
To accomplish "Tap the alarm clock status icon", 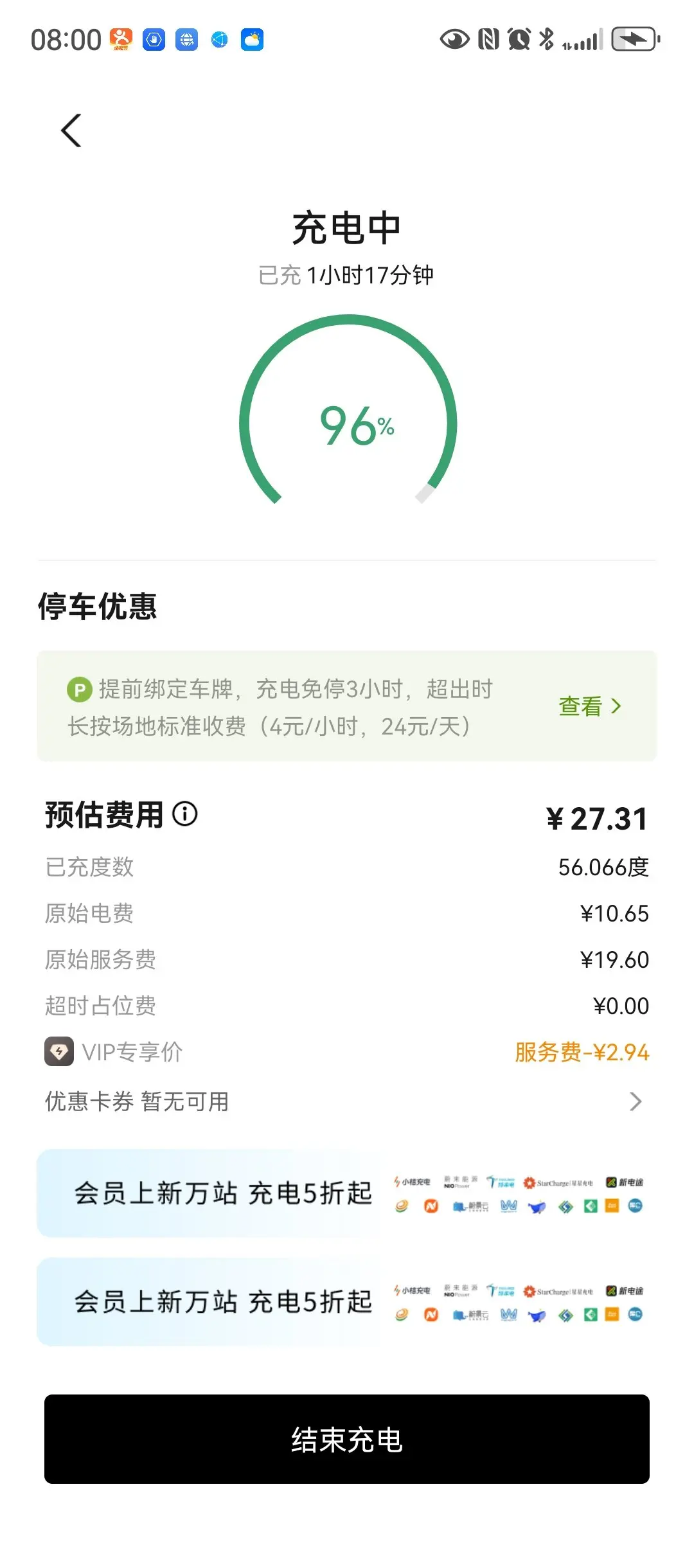I will (x=519, y=40).
